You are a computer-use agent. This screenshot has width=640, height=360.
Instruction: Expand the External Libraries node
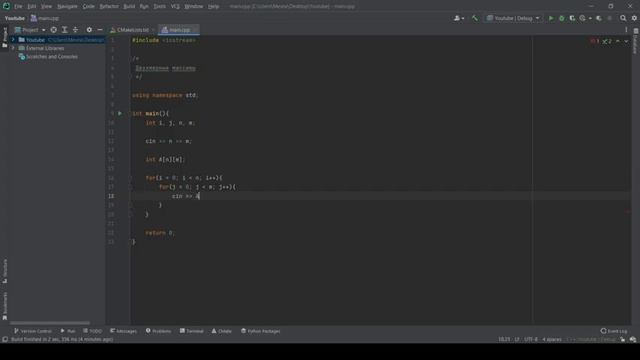(13, 48)
